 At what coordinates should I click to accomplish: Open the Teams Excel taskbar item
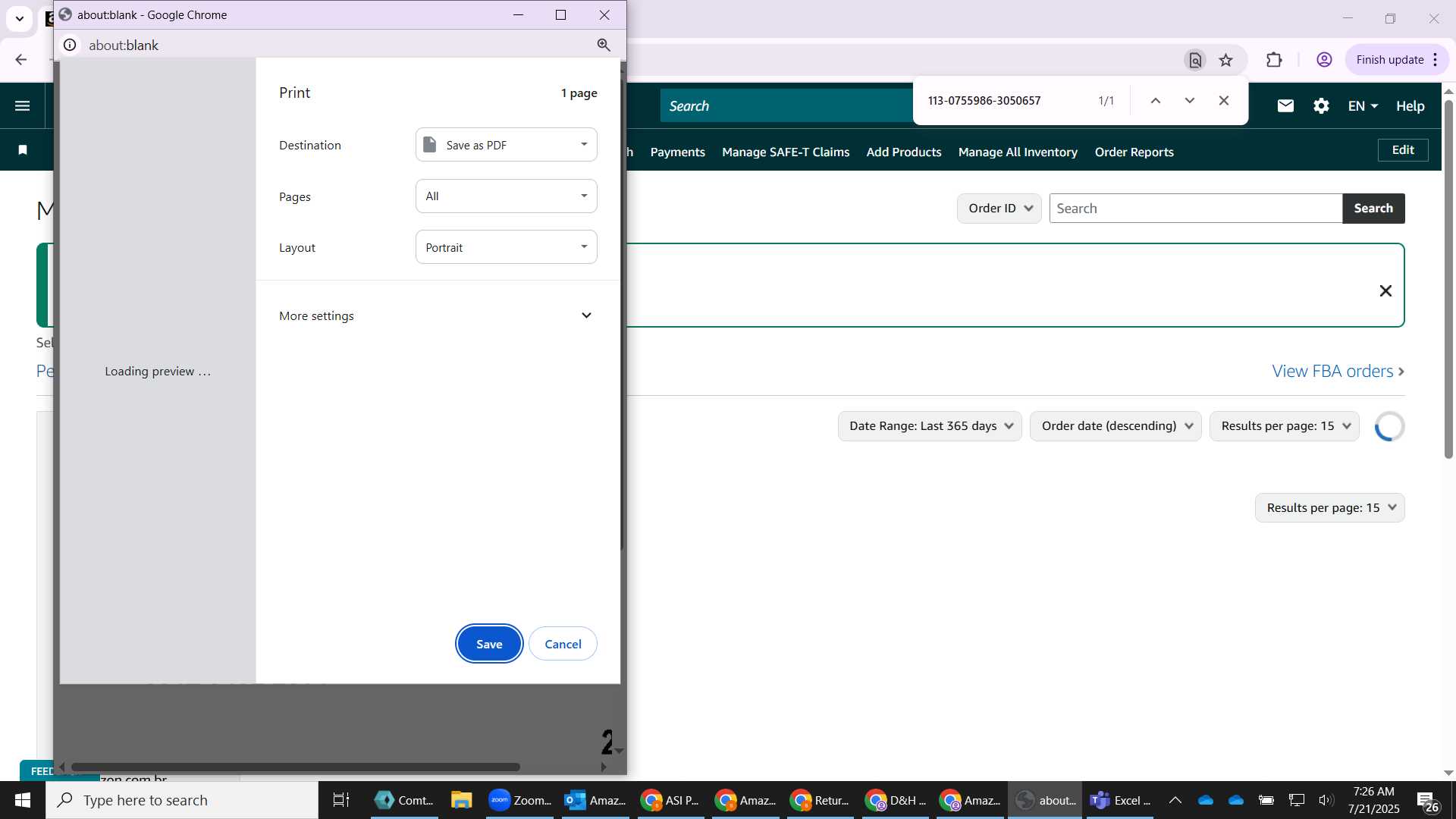pyautogui.click(x=1120, y=800)
